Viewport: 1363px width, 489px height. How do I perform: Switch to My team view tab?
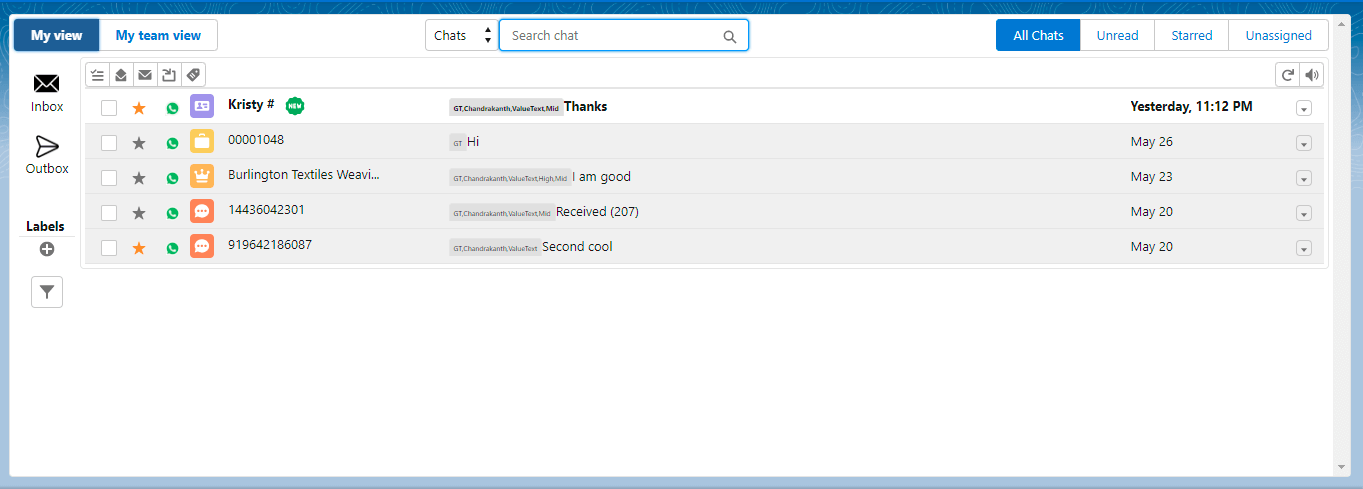tap(158, 35)
